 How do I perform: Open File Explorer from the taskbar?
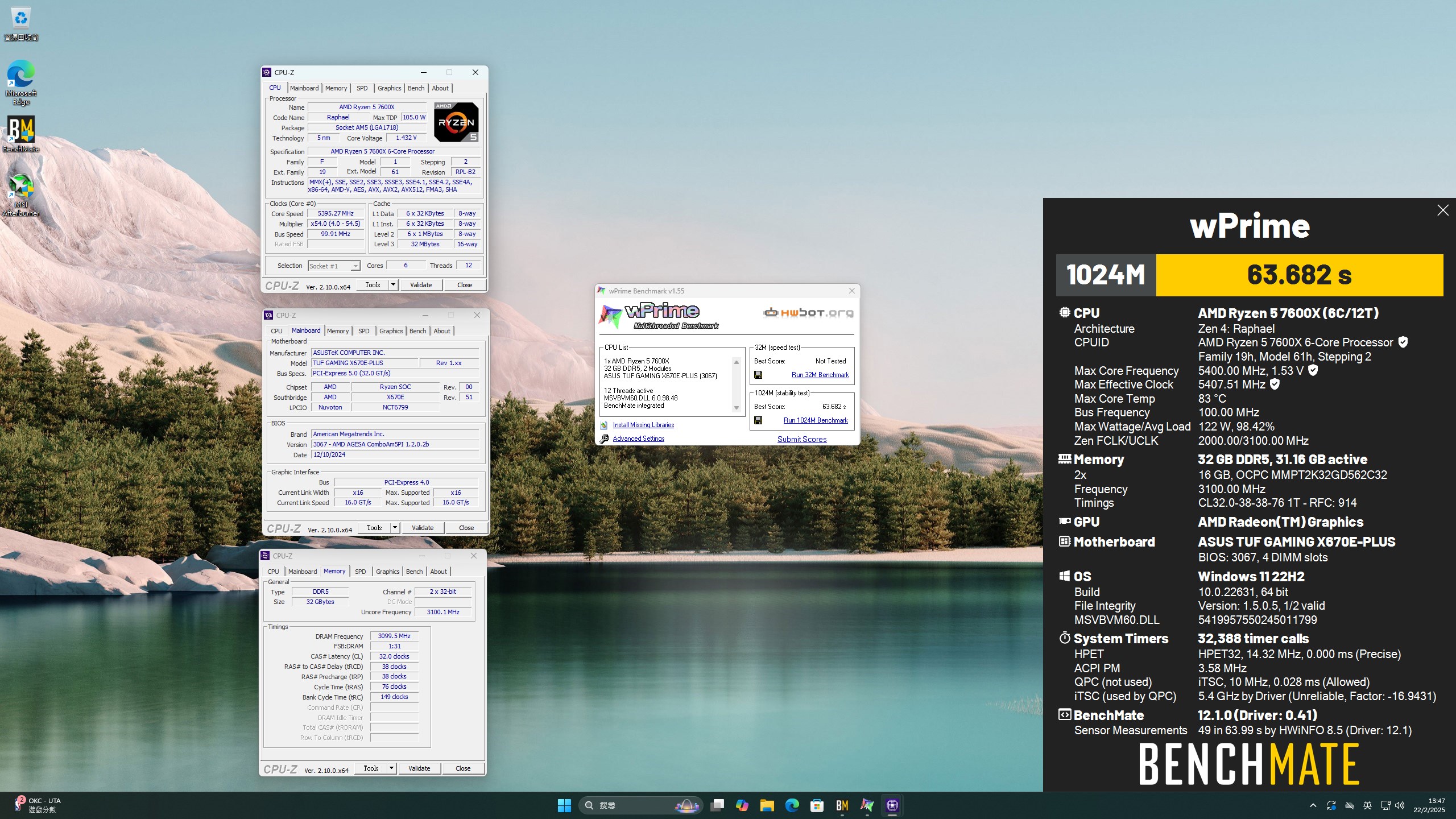point(767,805)
